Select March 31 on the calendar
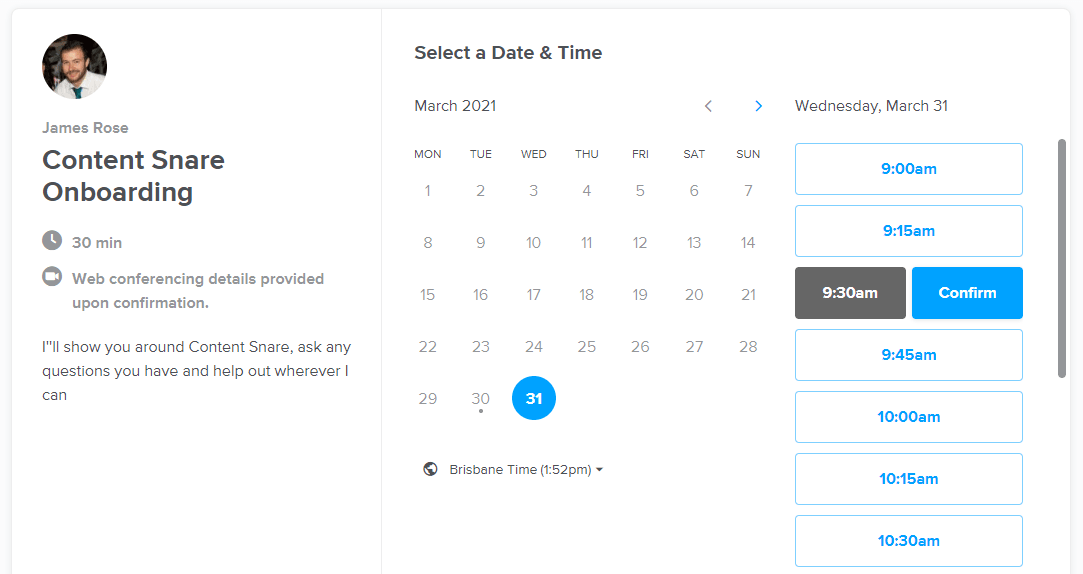The width and height of the screenshot is (1083, 574). (x=534, y=398)
